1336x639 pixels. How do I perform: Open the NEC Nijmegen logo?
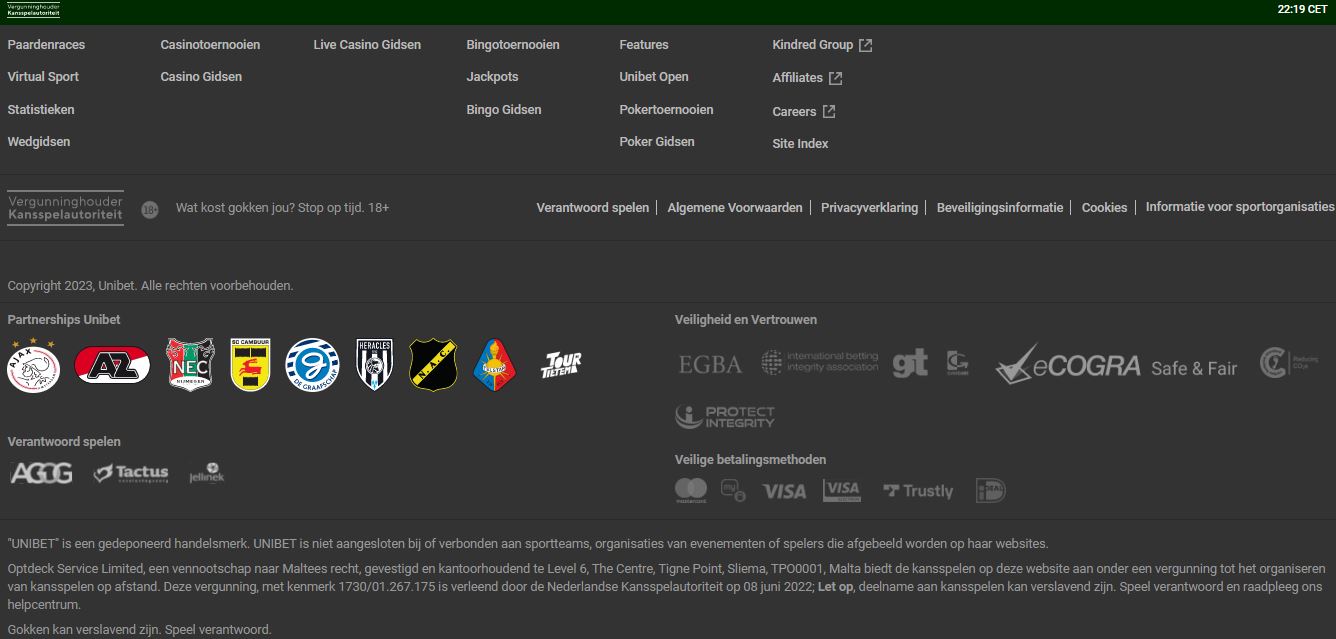click(x=190, y=365)
